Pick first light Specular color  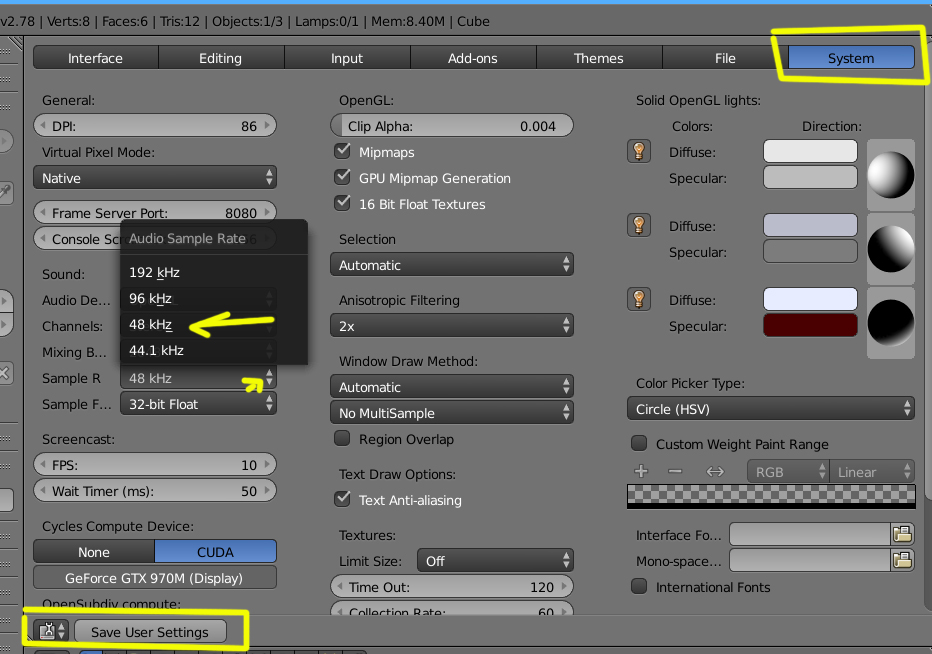[x=810, y=177]
